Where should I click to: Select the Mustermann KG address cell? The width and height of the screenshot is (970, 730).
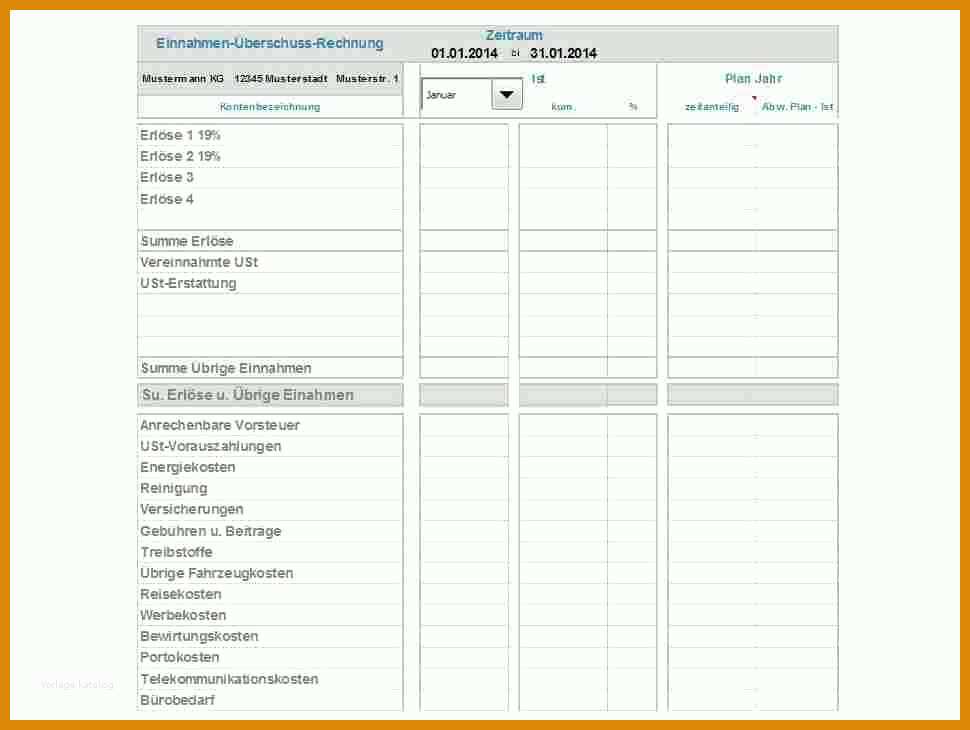tap(270, 79)
